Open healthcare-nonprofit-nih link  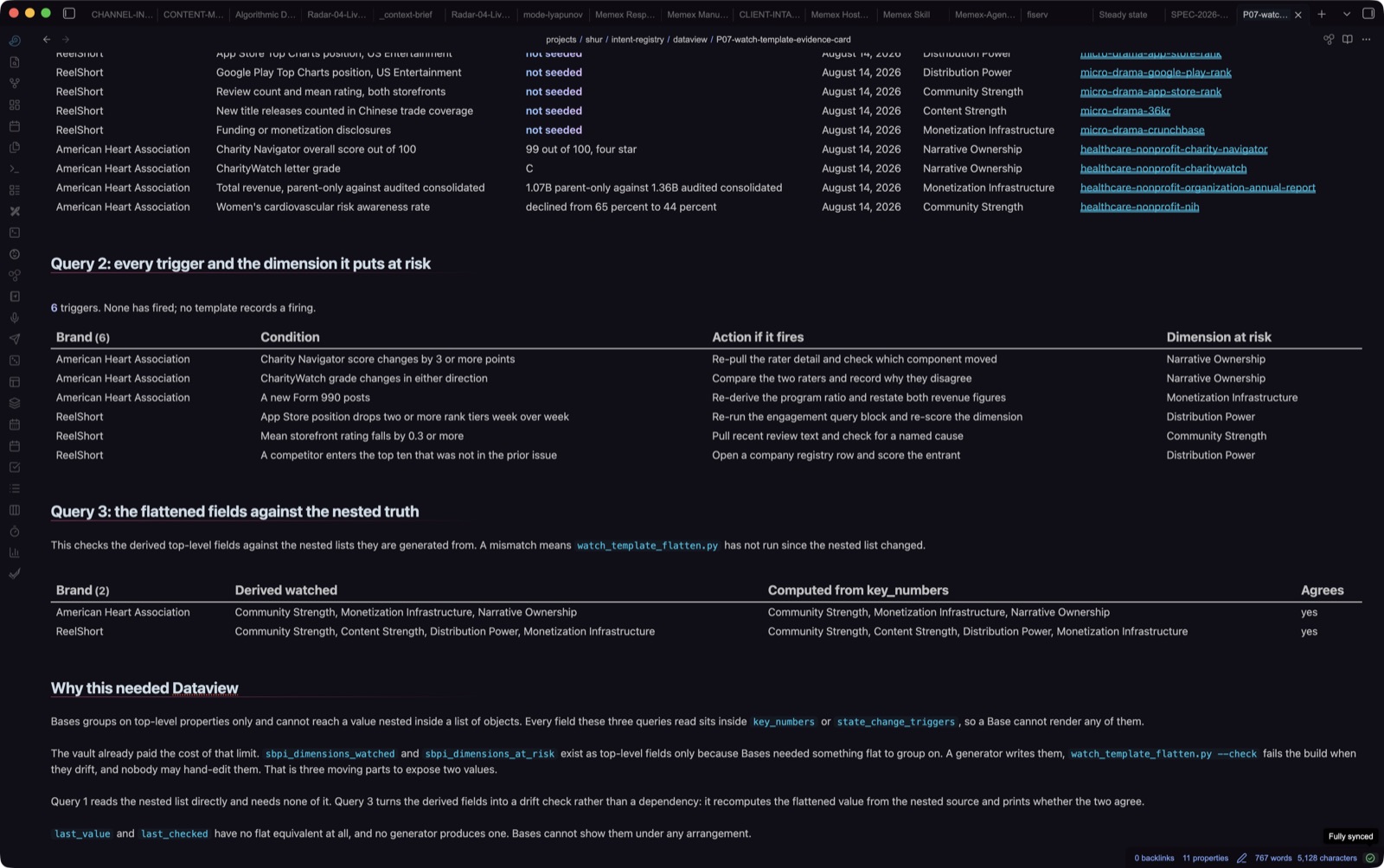pyautogui.click(x=1139, y=207)
